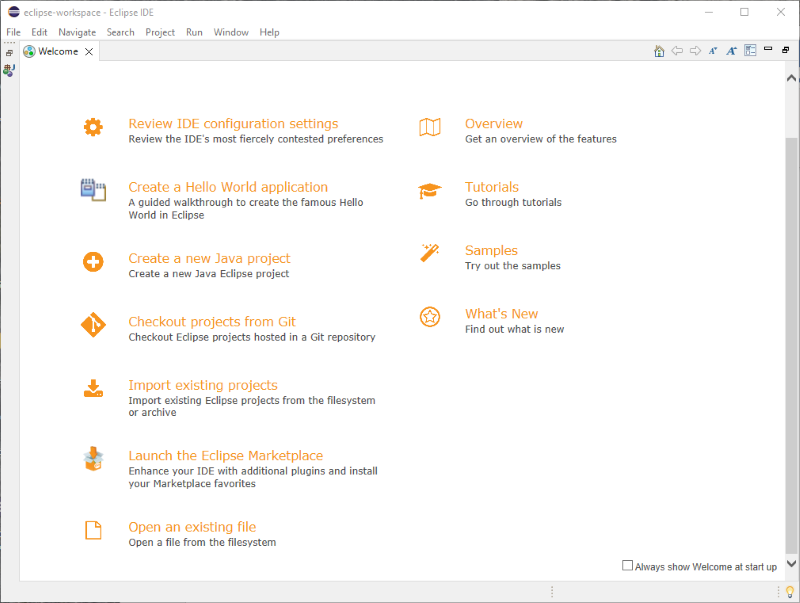Click Launch the Eclipse Marketplace link
Screen dimensions: 800x603
[226, 455]
